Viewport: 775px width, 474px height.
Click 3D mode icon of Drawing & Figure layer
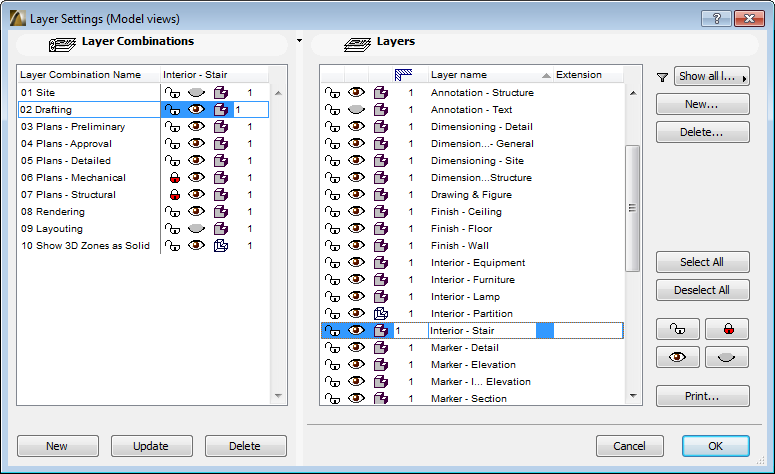[x=381, y=195]
